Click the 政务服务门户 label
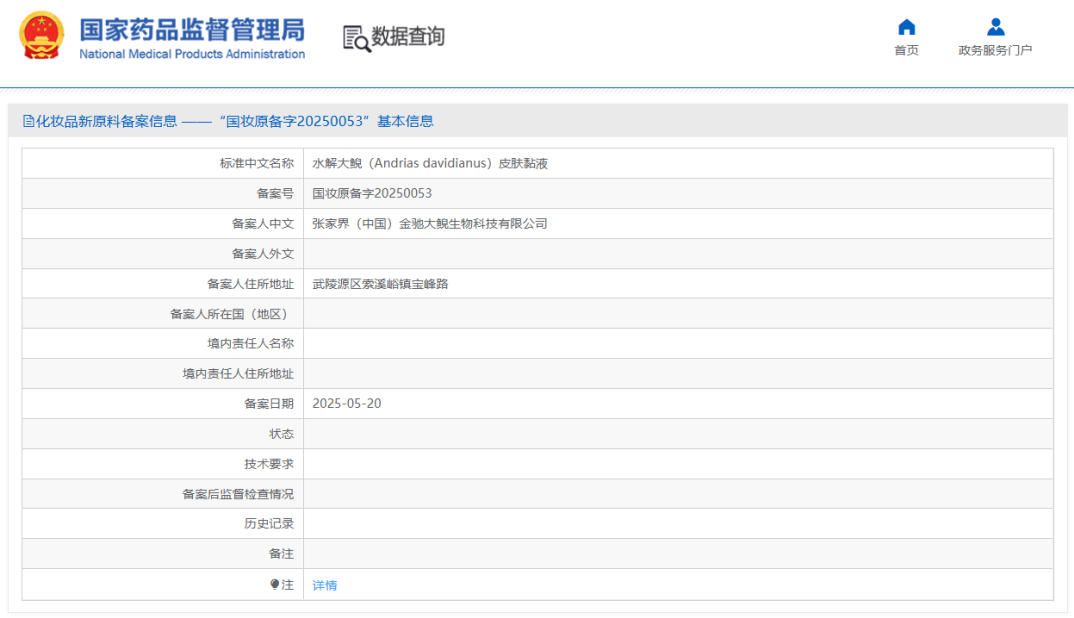The height and width of the screenshot is (618, 1074). [995, 50]
